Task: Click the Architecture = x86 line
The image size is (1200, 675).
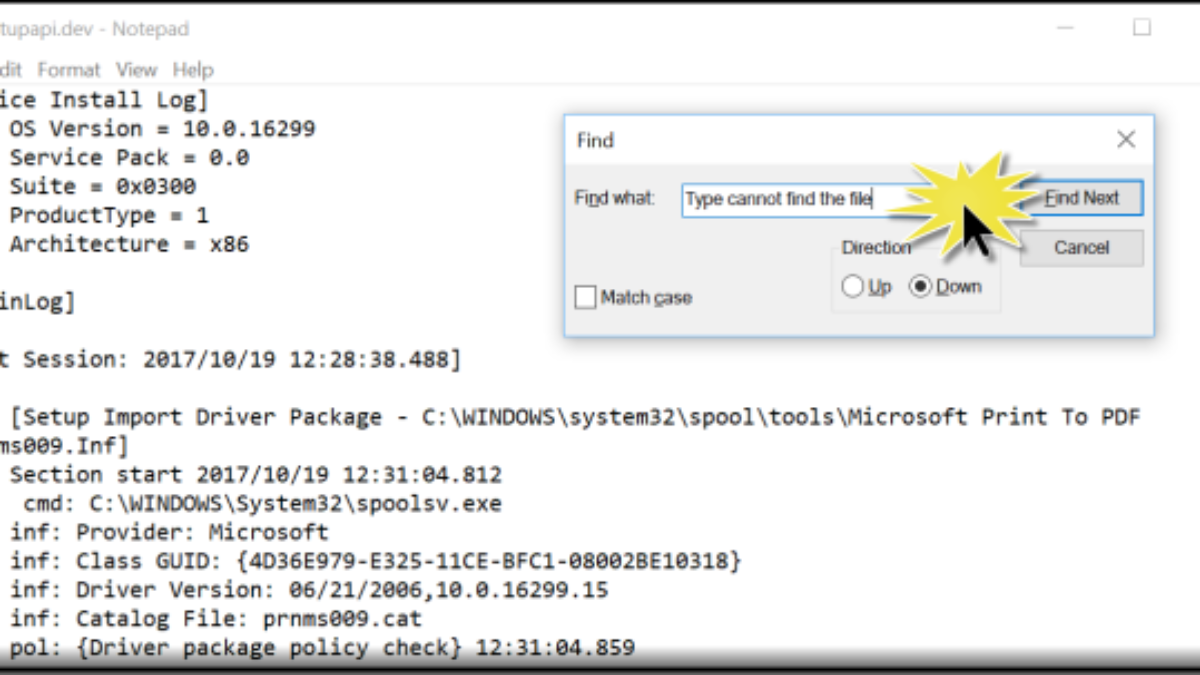Action: 130,244
